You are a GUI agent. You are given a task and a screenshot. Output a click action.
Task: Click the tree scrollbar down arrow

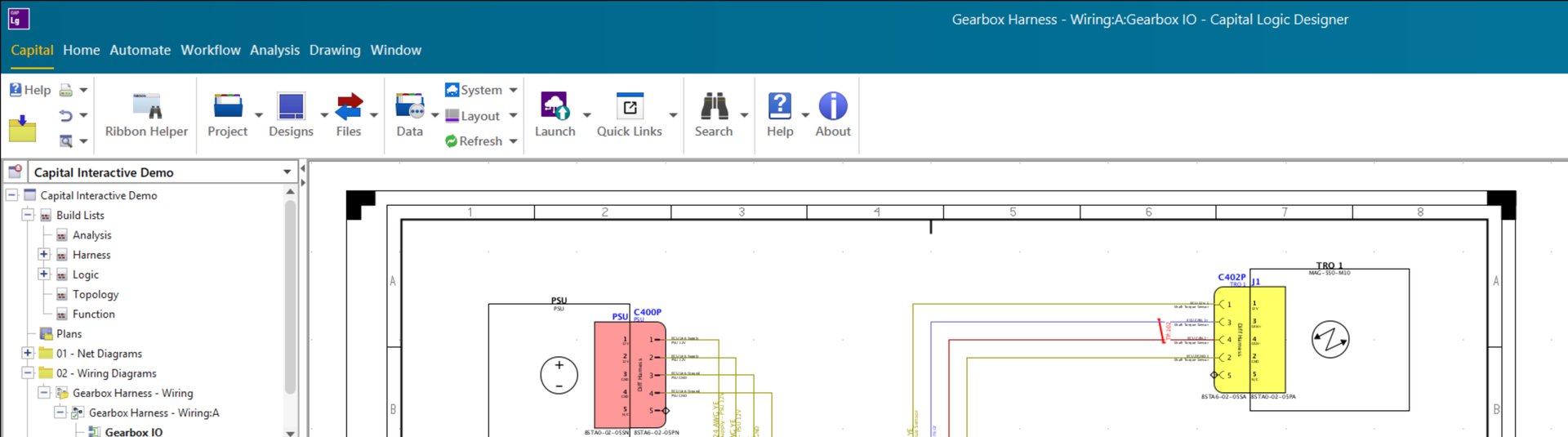290,432
